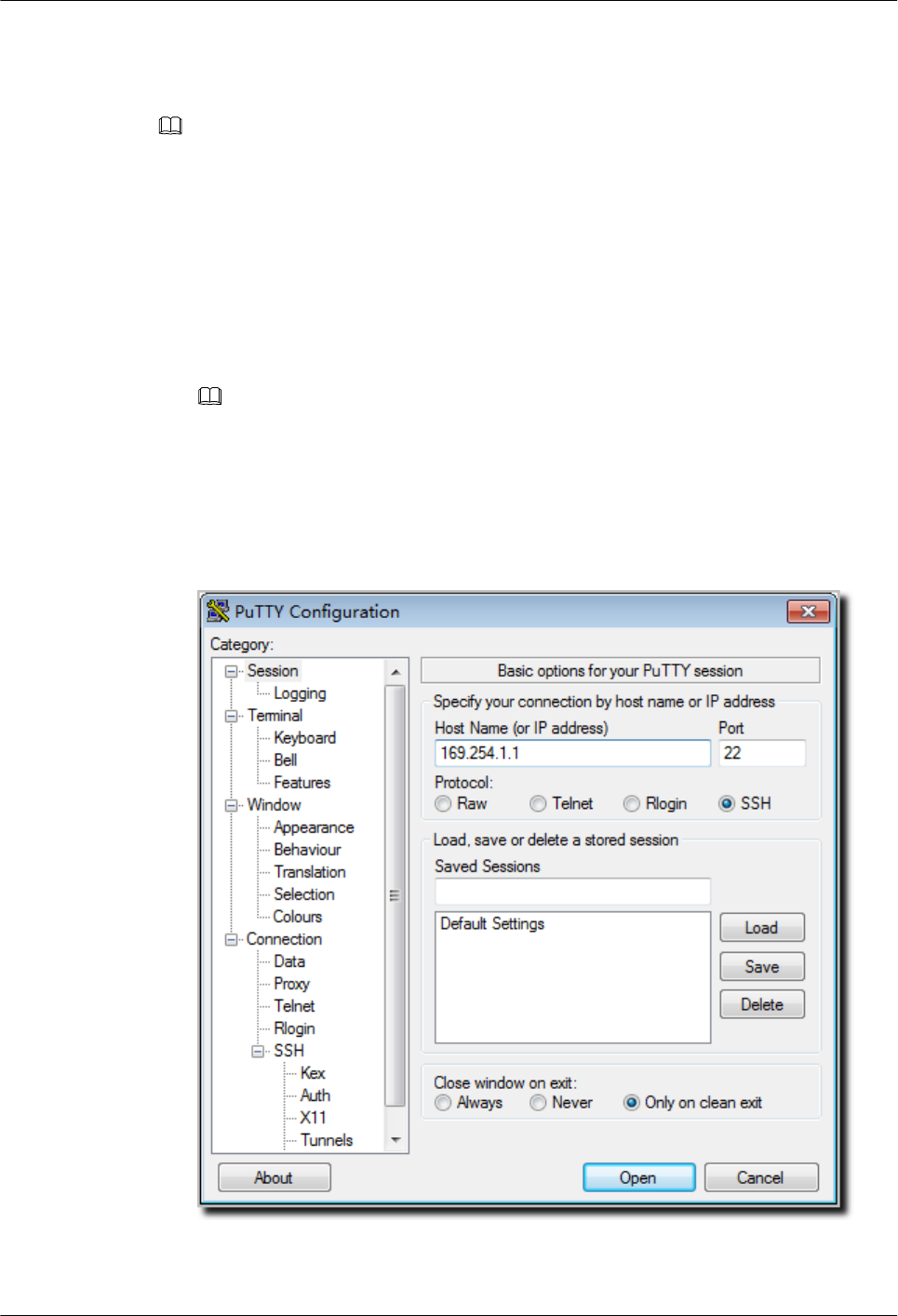The height and width of the screenshot is (1316, 898).
Task: Open the Kex category
Action: 313,1073
